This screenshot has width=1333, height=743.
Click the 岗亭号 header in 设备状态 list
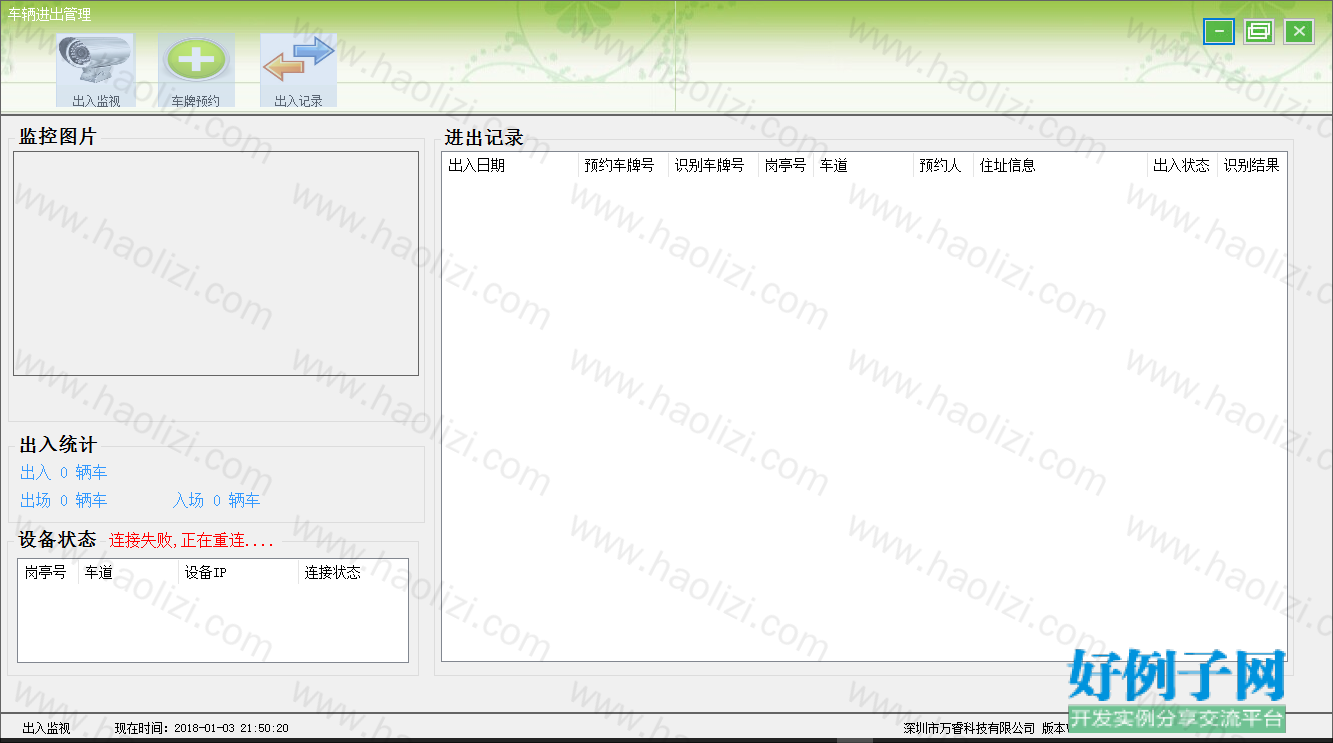click(48, 573)
